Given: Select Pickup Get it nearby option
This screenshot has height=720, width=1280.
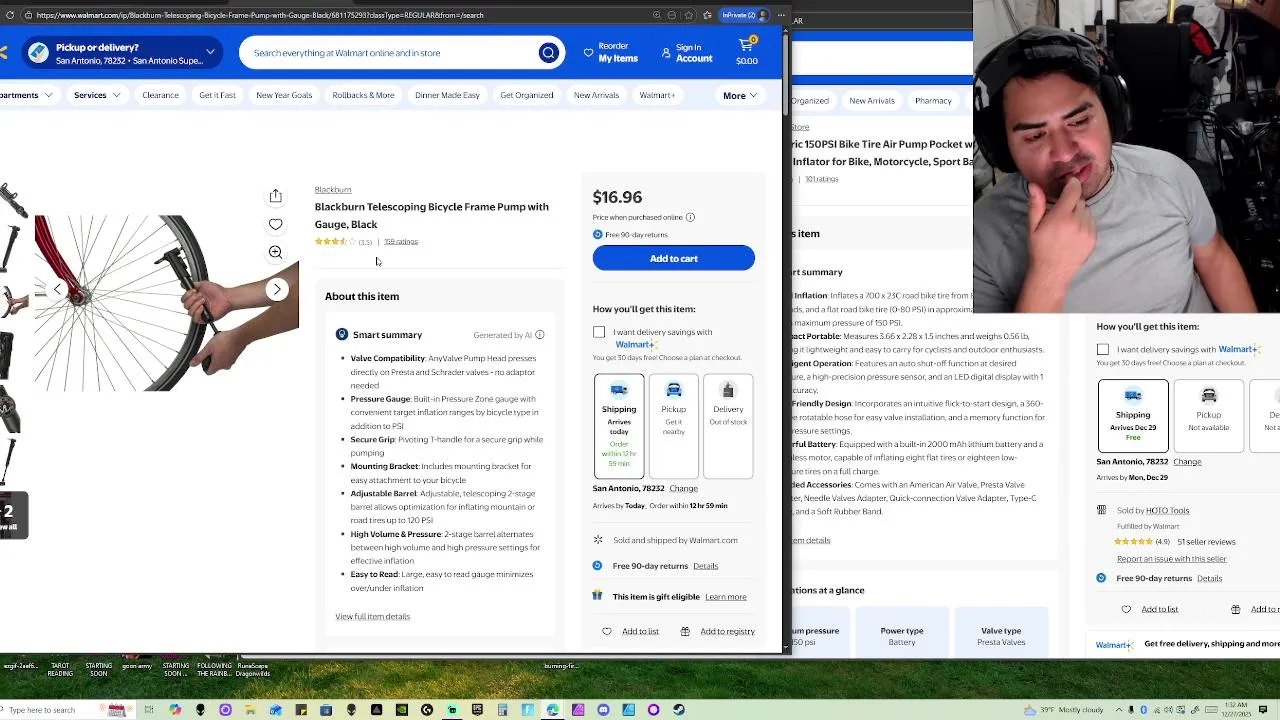Looking at the screenshot, I should (673, 426).
